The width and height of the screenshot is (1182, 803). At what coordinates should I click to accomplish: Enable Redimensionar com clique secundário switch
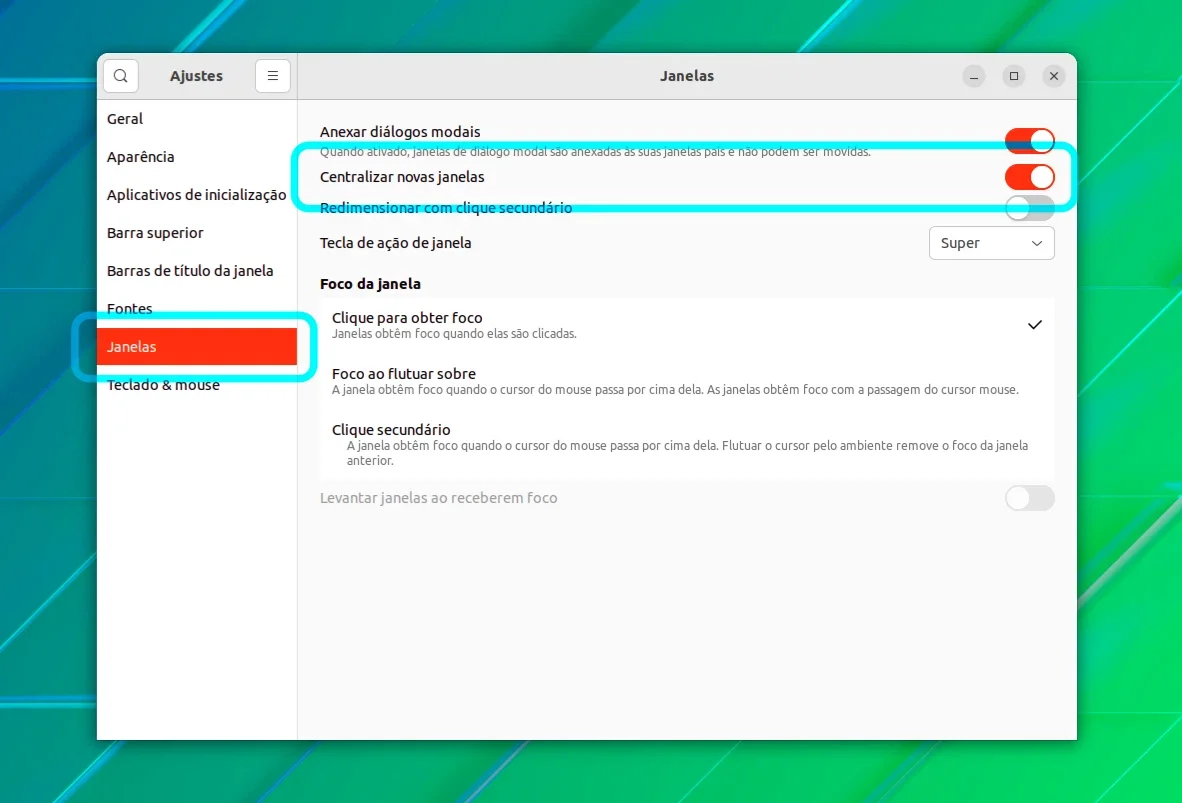coord(1030,208)
